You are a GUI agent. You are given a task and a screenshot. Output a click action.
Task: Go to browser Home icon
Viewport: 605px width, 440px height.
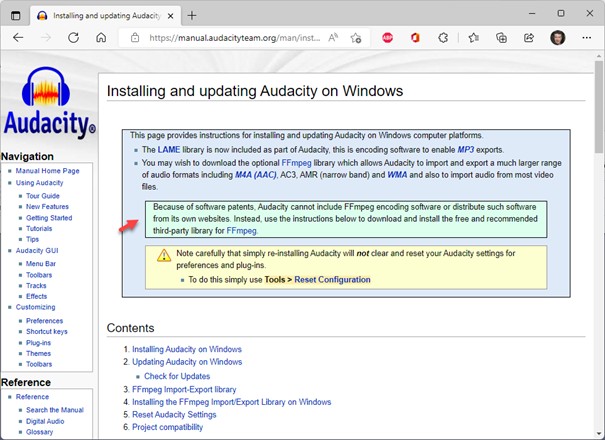tap(101, 37)
